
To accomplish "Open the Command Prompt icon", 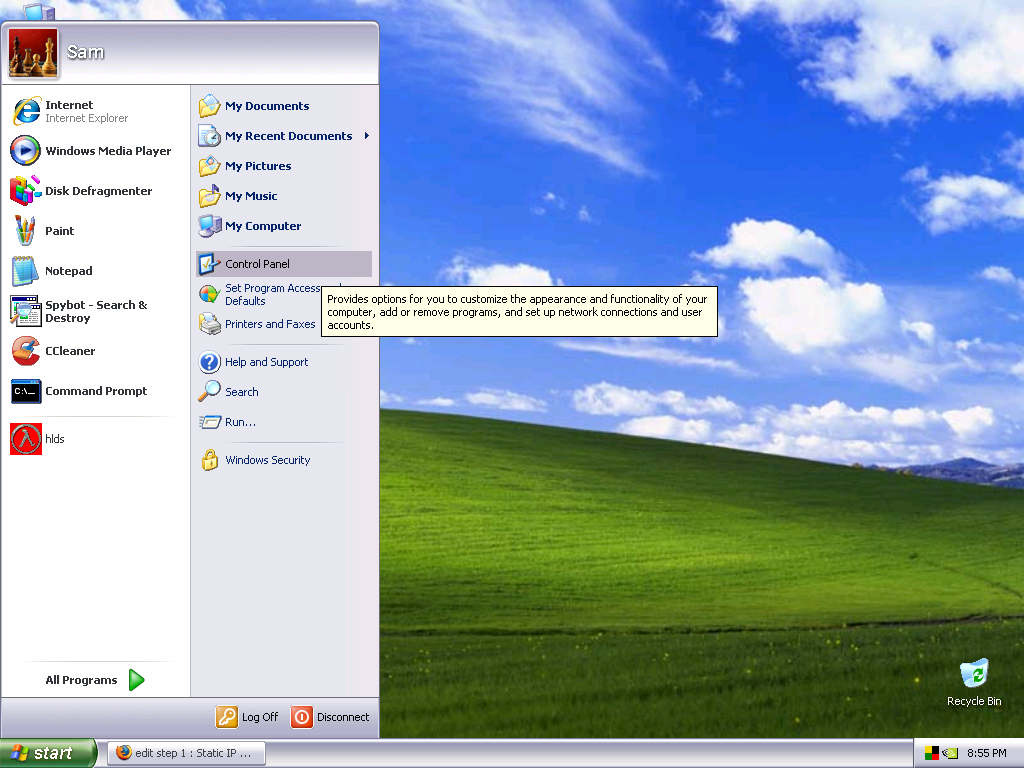I will pyautogui.click(x=25, y=391).
